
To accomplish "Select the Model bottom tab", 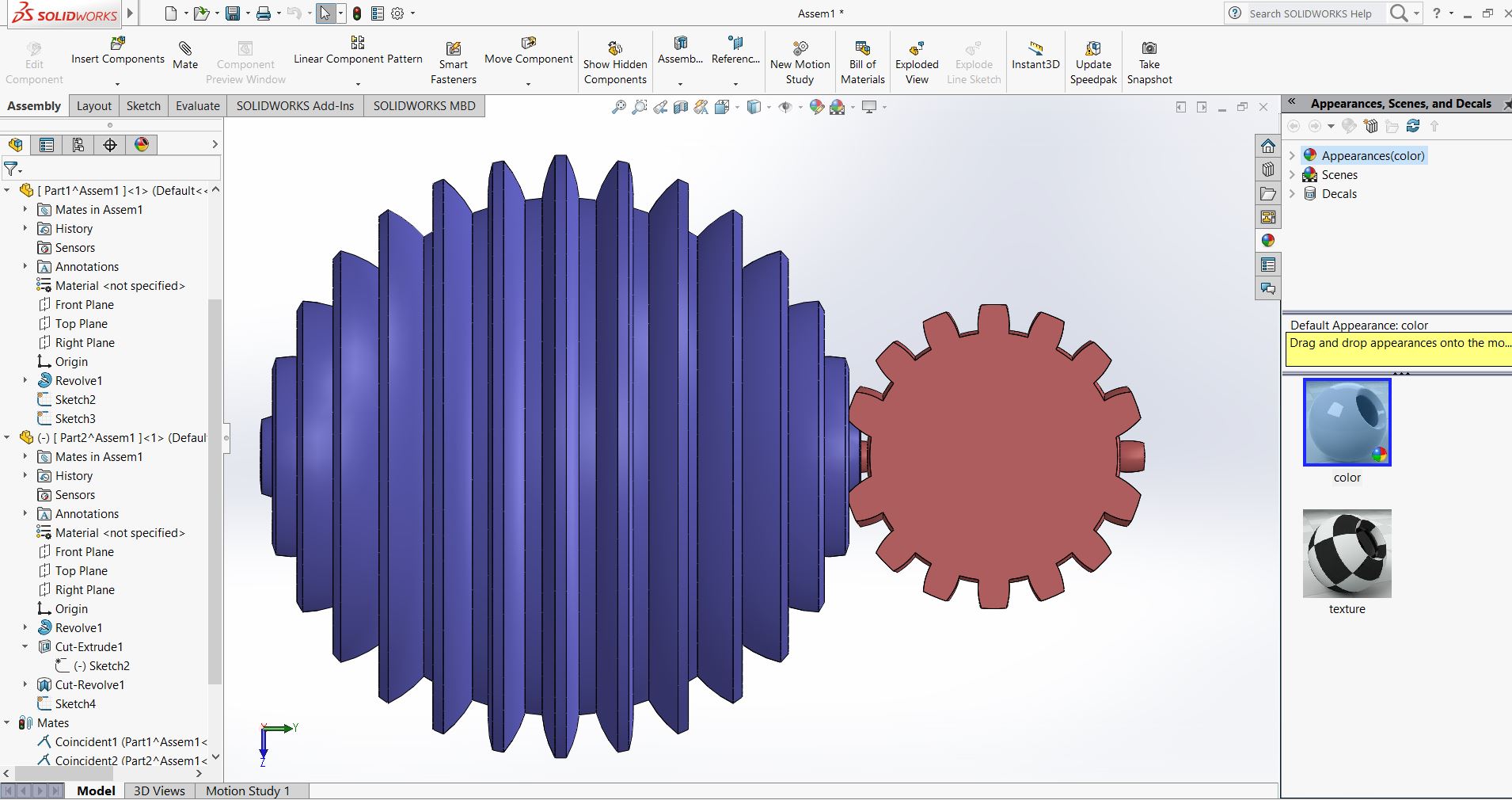I will tap(96, 790).
